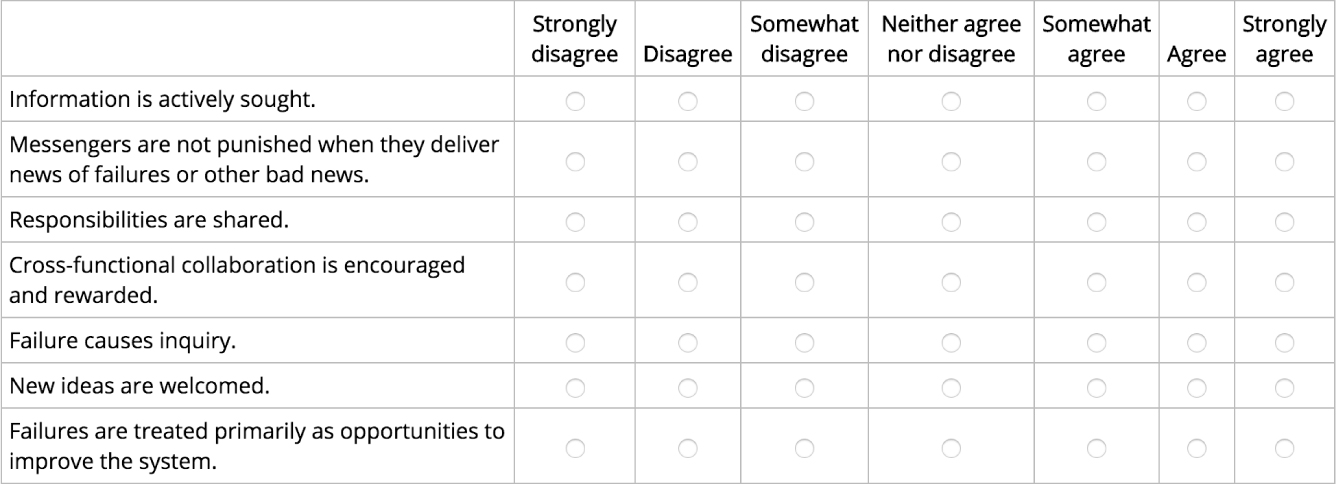Mark Strongly disagree for 'Failure causes inquiry'
The height and width of the screenshot is (484, 1336).
click(574, 343)
